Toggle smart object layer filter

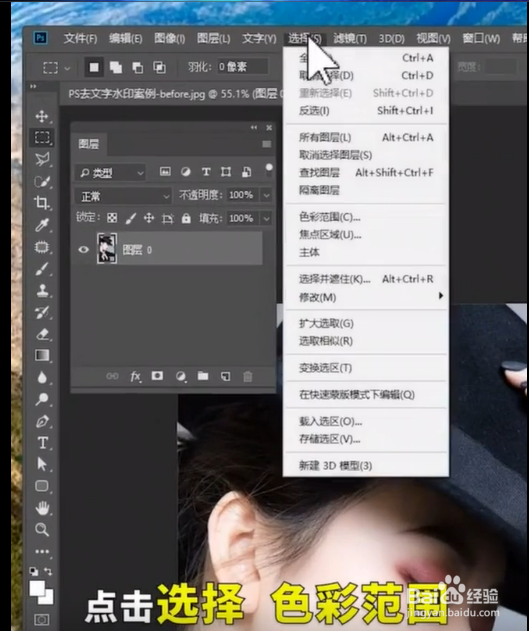tap(247, 172)
